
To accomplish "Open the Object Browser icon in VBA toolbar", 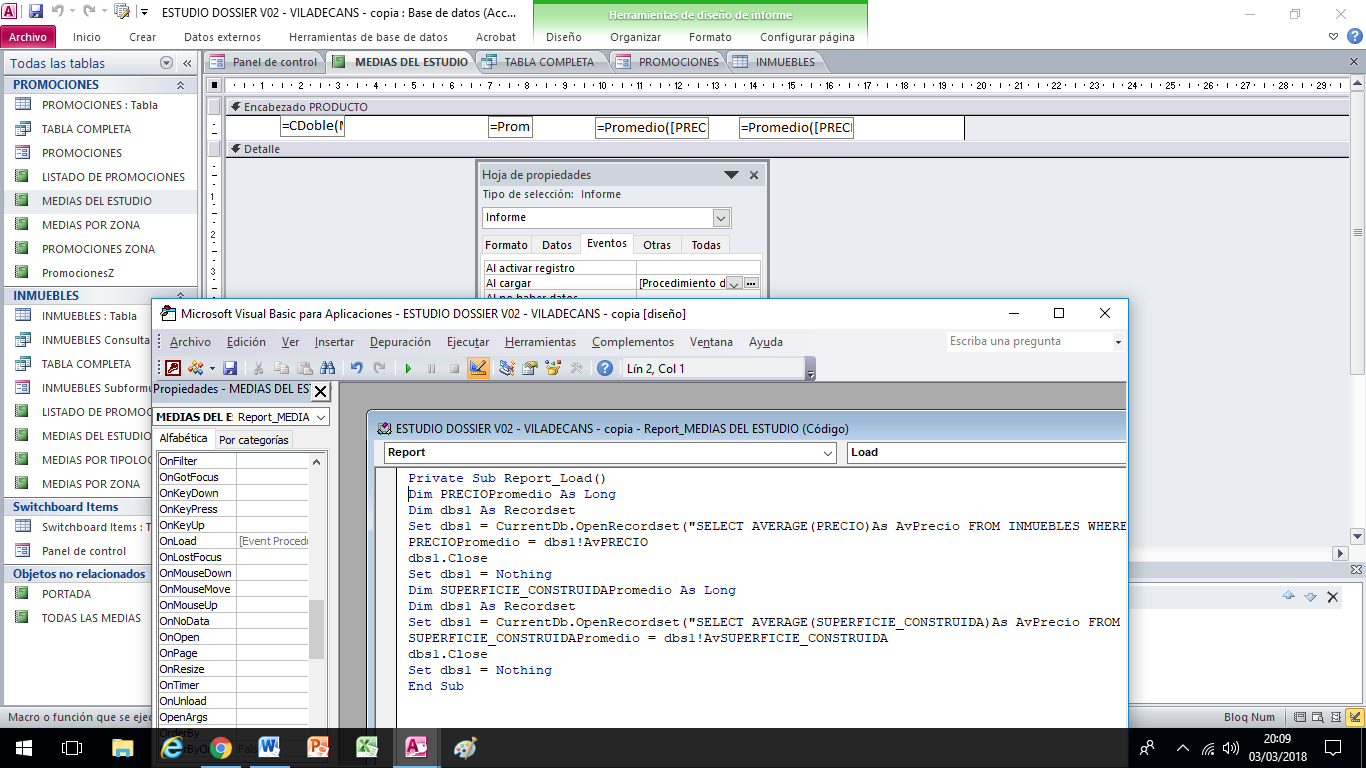I will (x=553, y=368).
